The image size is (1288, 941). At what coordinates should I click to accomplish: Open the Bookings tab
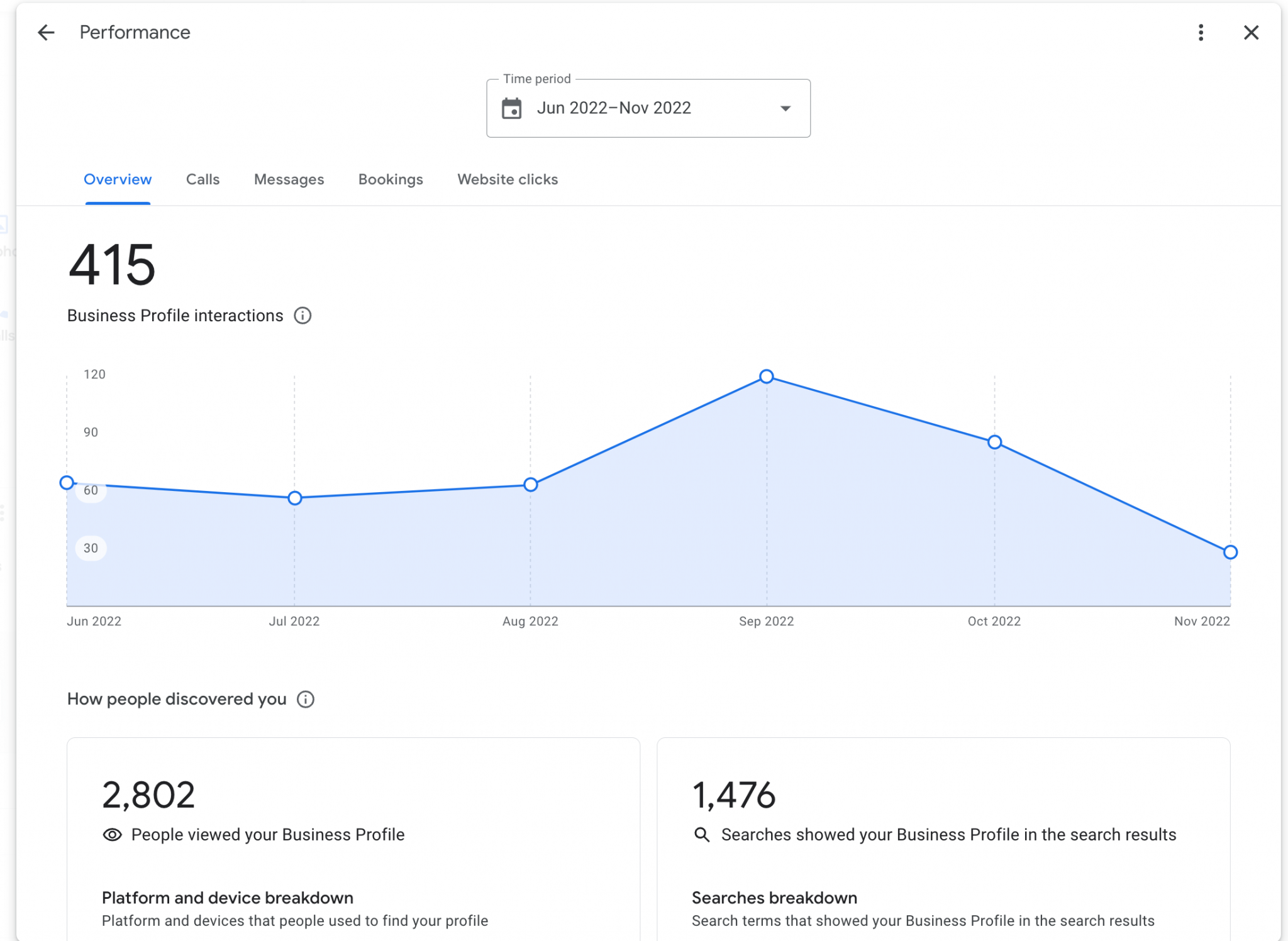(x=391, y=180)
